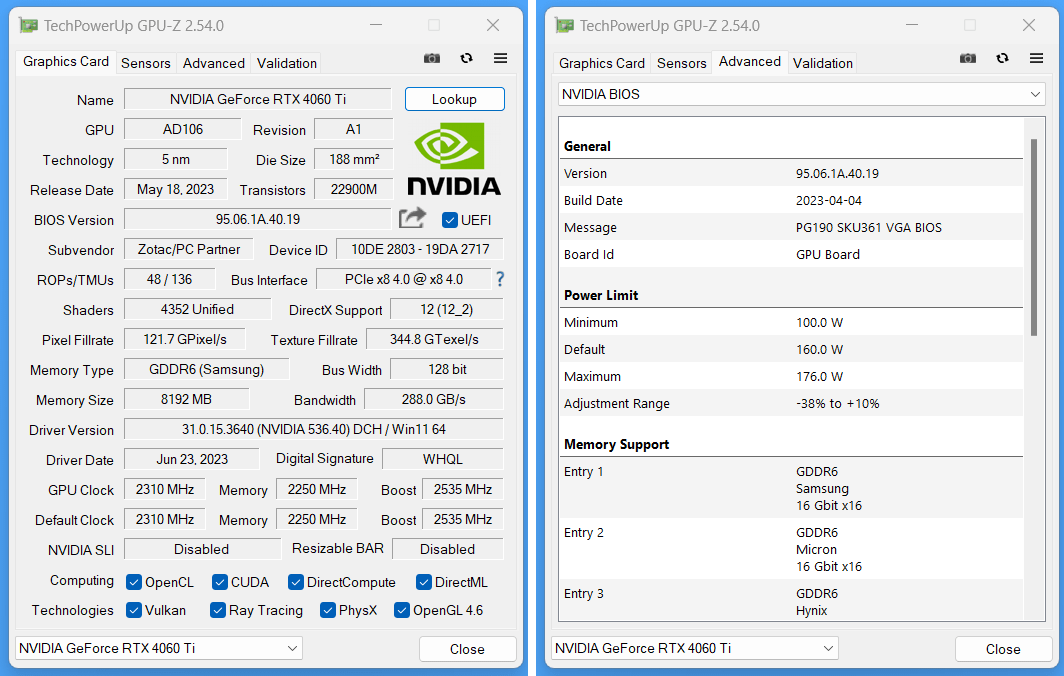The image size is (1064, 676).
Task: Click the Minimum power limit 100.0 W value
Action: 819,322
